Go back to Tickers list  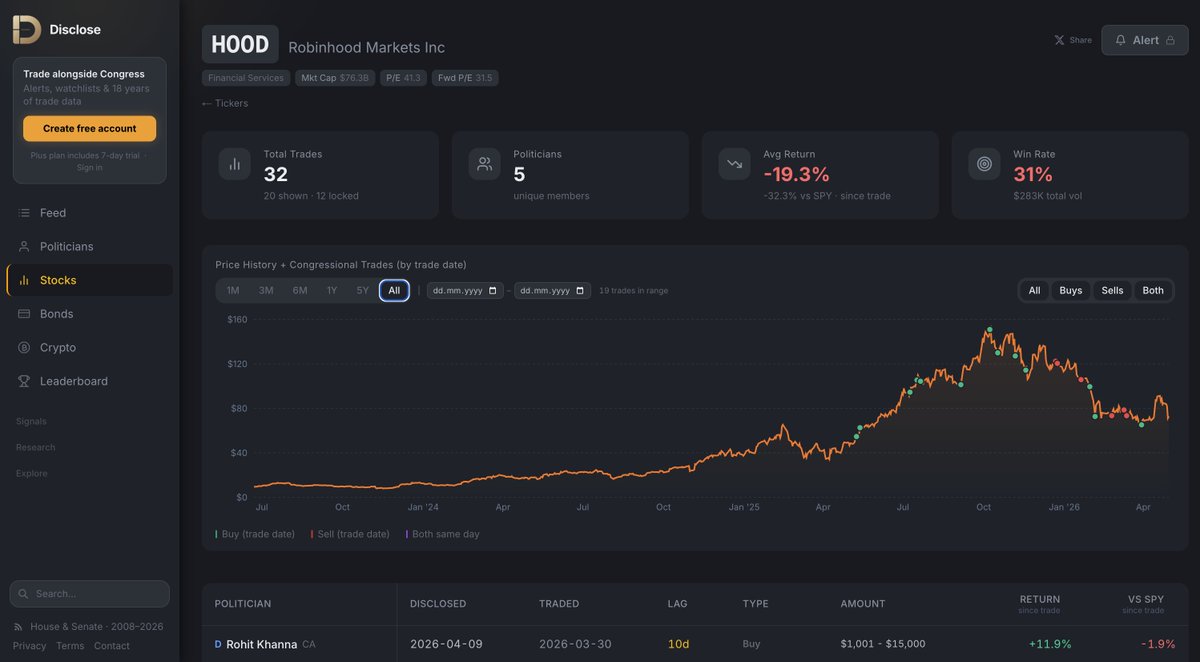pyautogui.click(x=225, y=103)
